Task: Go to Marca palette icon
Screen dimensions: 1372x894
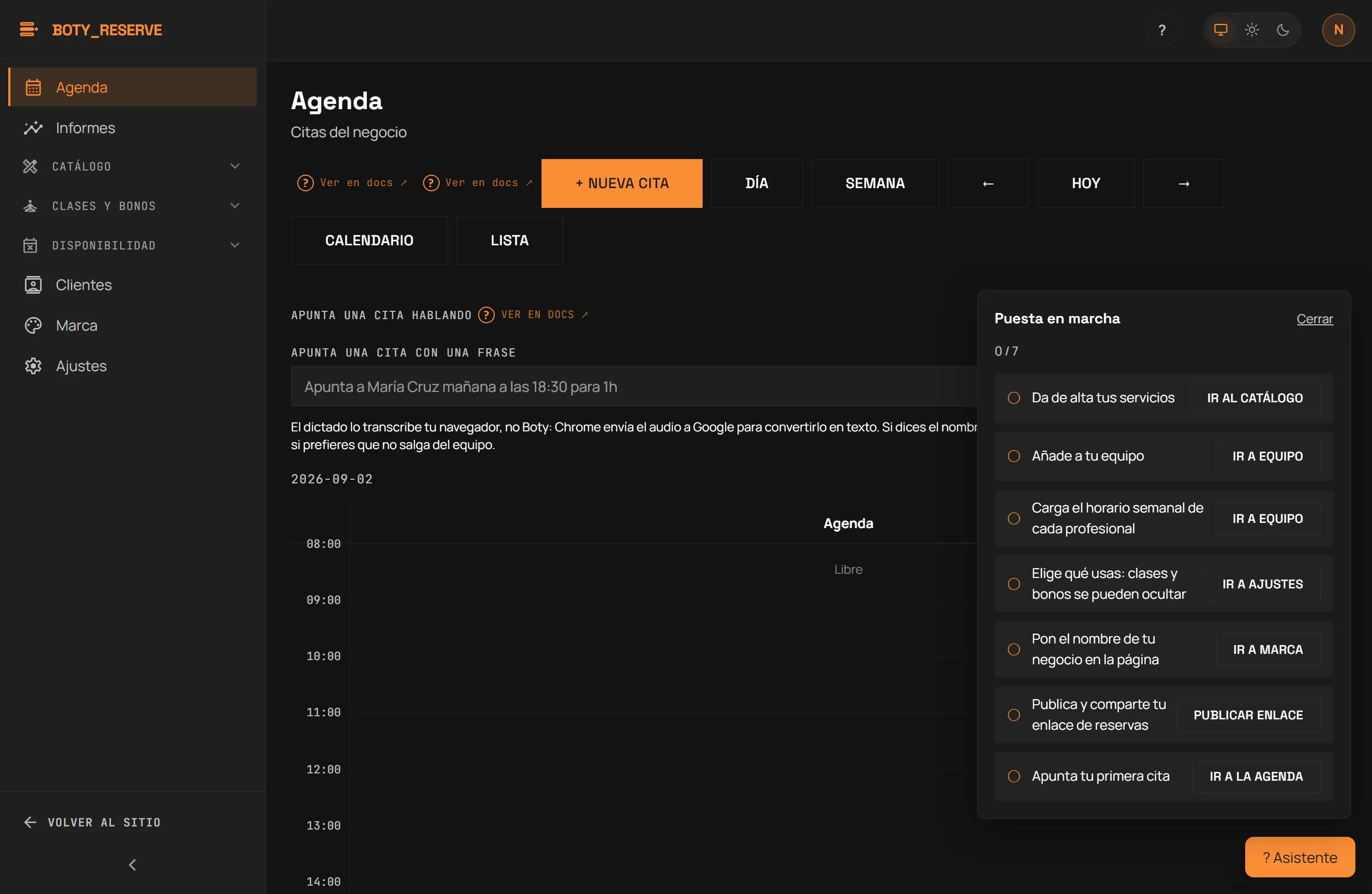Action: 33,326
